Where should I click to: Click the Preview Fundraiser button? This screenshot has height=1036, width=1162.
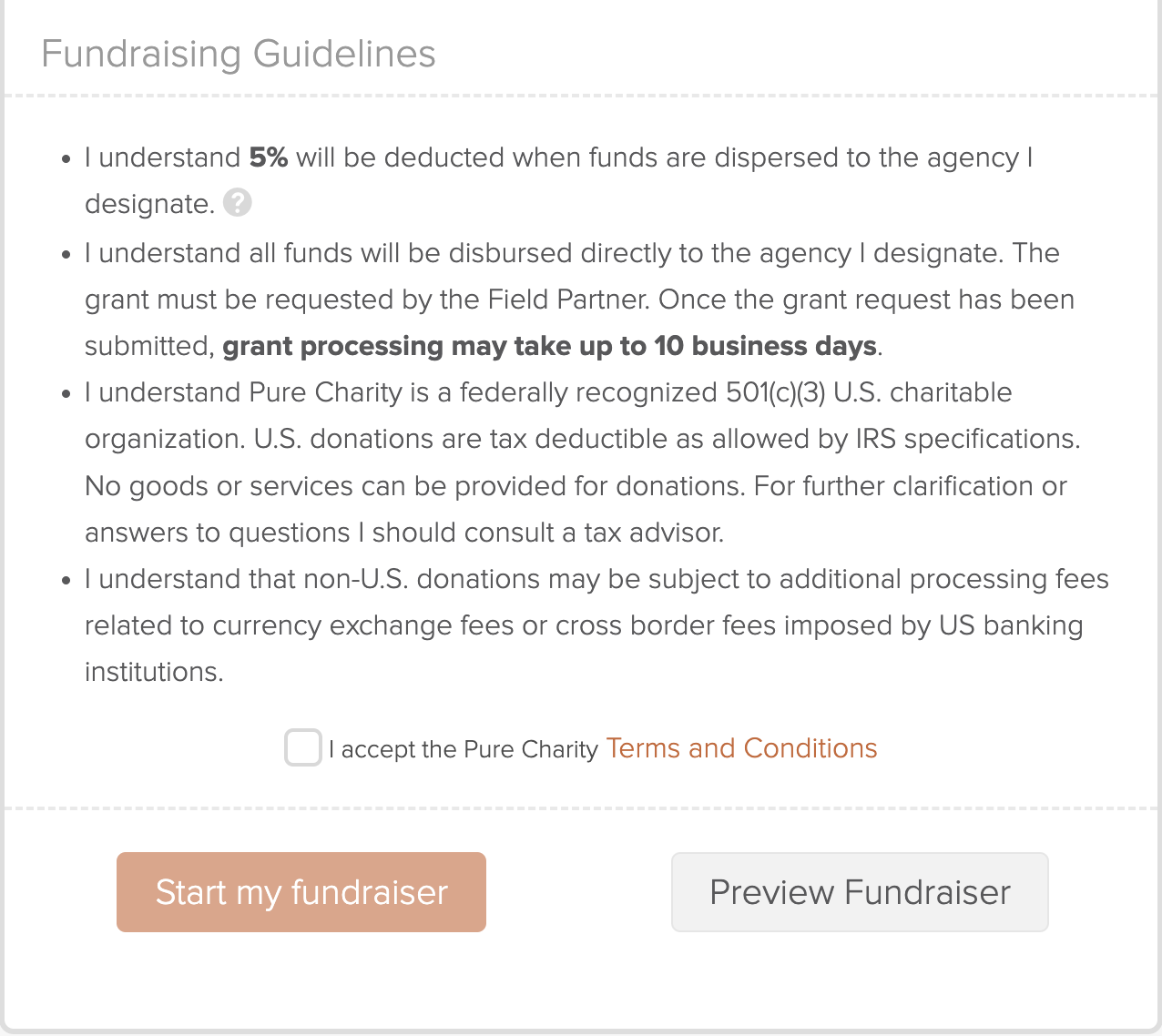(x=860, y=892)
